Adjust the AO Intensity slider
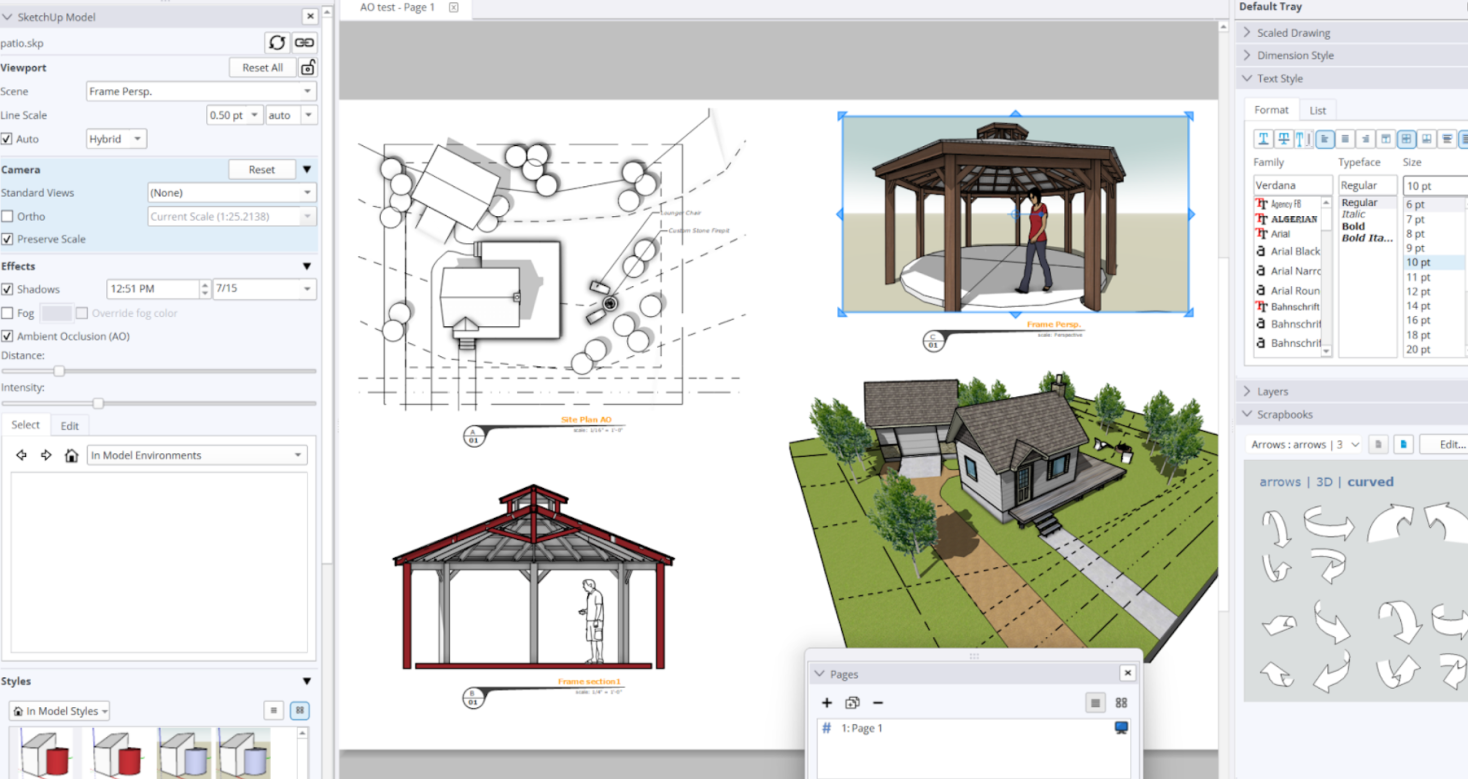This screenshot has height=779, width=1468. (98, 403)
